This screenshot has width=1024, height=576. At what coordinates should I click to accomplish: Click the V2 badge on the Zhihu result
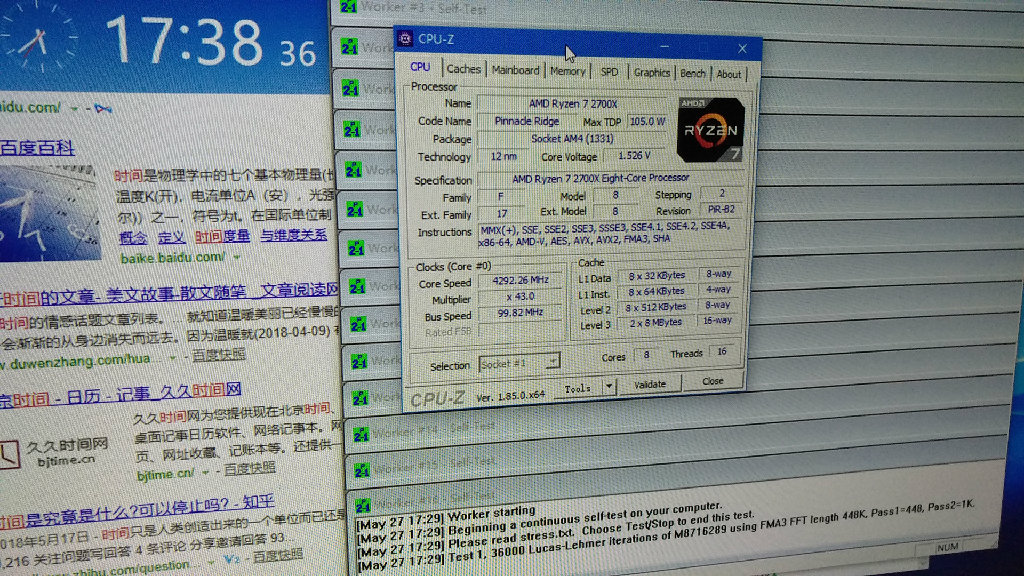tap(232, 560)
